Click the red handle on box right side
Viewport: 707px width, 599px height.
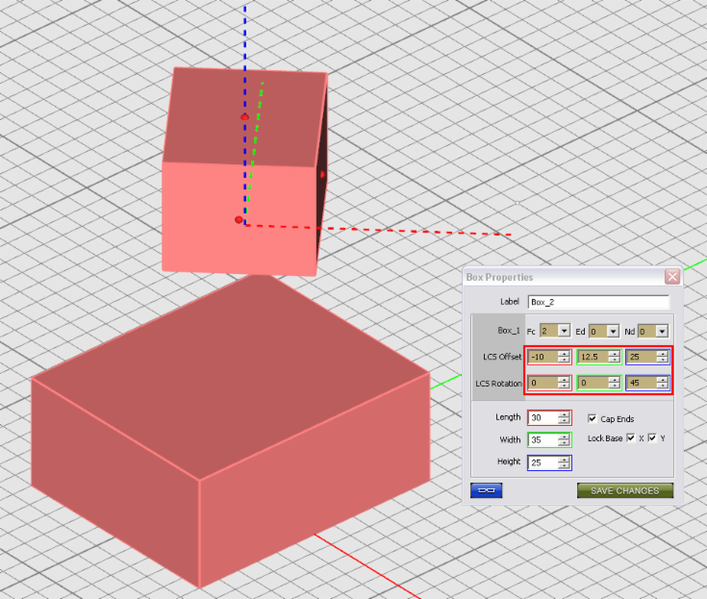pyautogui.click(x=322, y=175)
